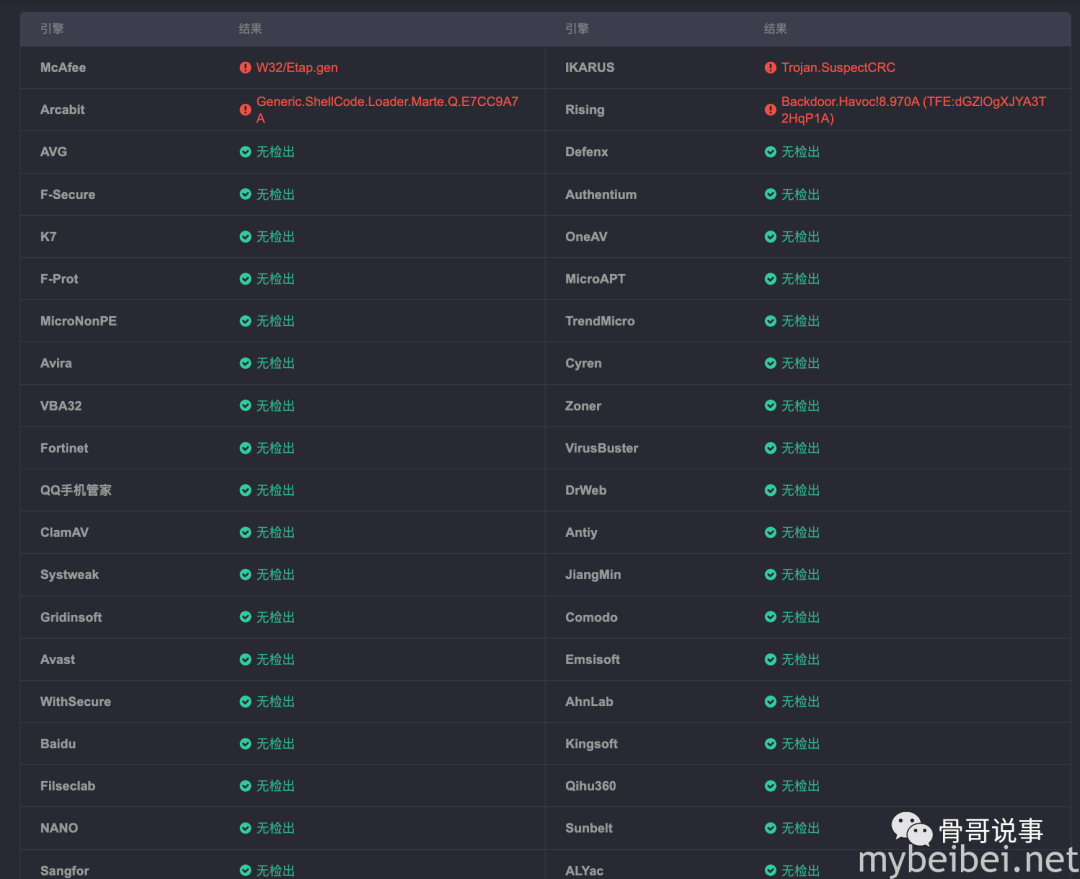Click the green check icon for Gridinsoft
The height and width of the screenshot is (879, 1080).
point(245,617)
